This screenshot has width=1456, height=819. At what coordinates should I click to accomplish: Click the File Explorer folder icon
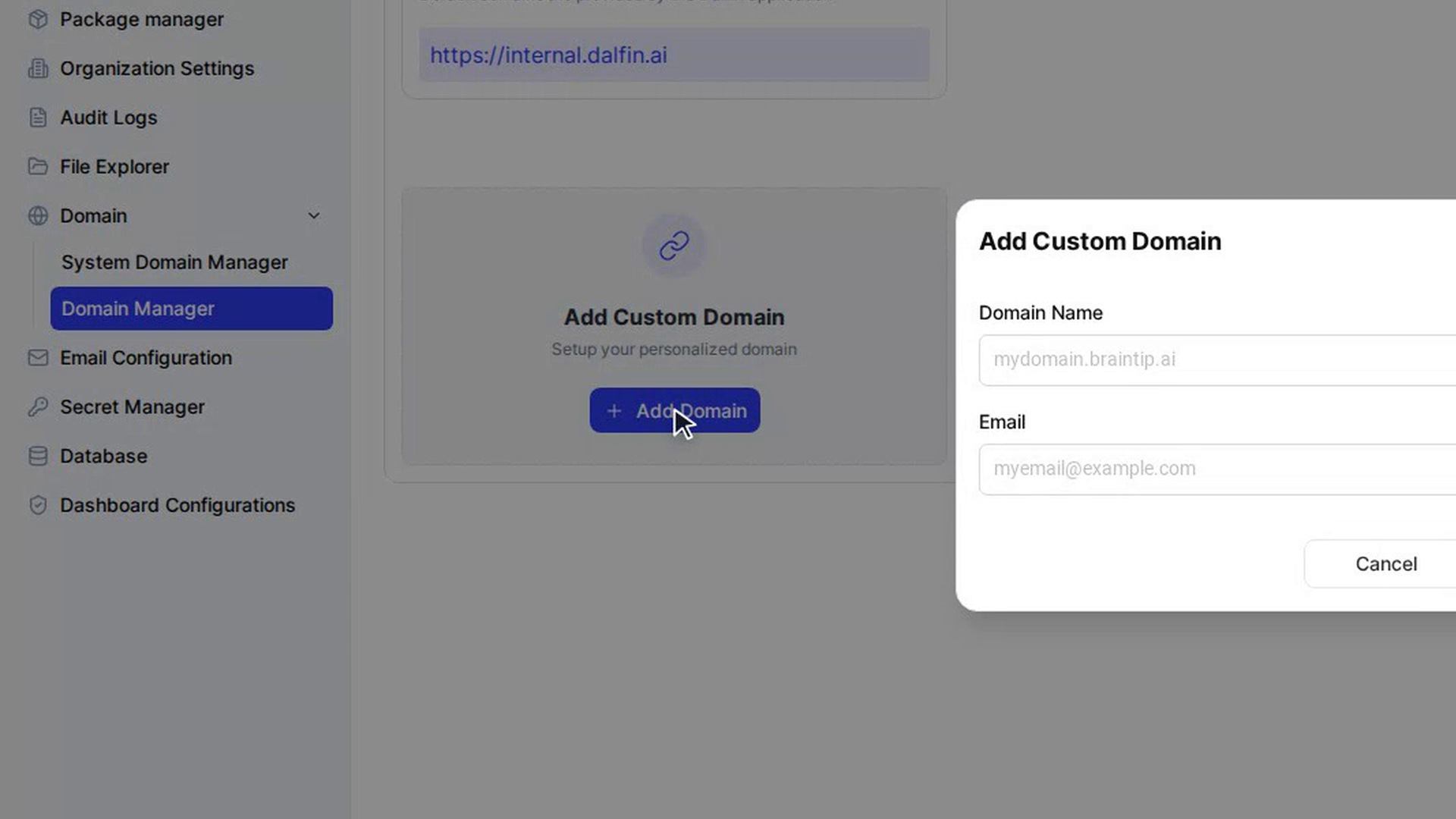(38, 167)
